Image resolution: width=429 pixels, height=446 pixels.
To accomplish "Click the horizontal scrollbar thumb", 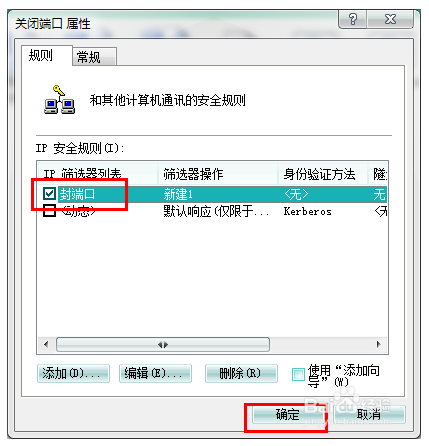I will (163, 344).
